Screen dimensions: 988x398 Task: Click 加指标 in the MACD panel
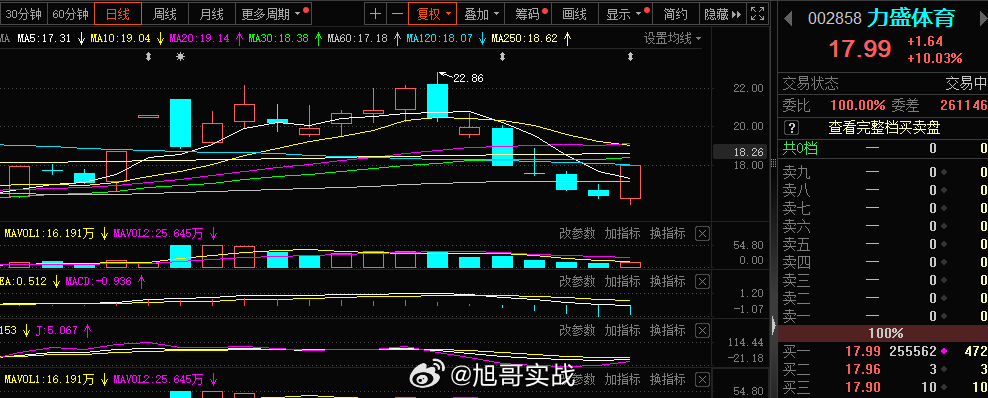tap(623, 281)
